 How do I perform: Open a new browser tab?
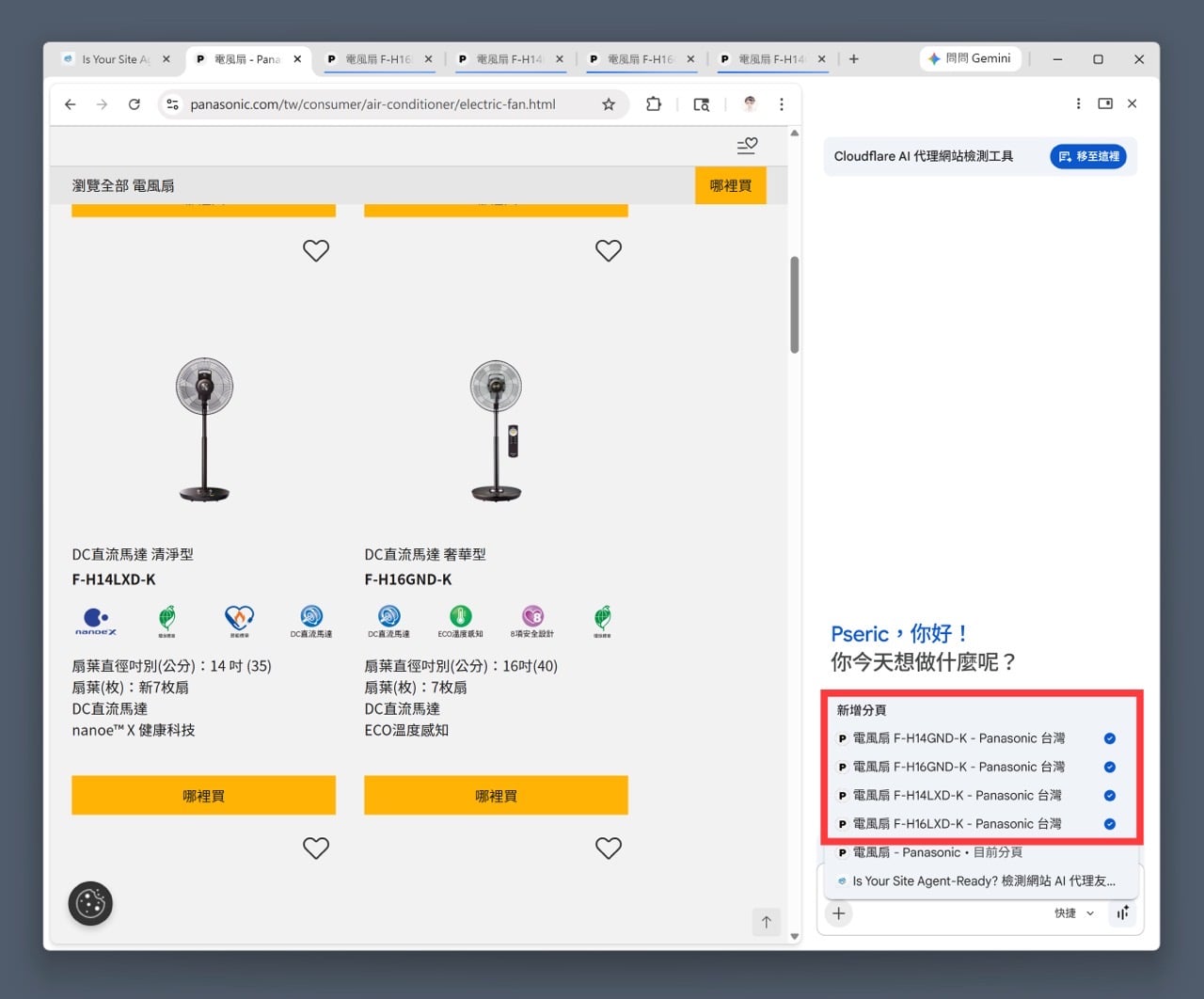click(x=854, y=59)
